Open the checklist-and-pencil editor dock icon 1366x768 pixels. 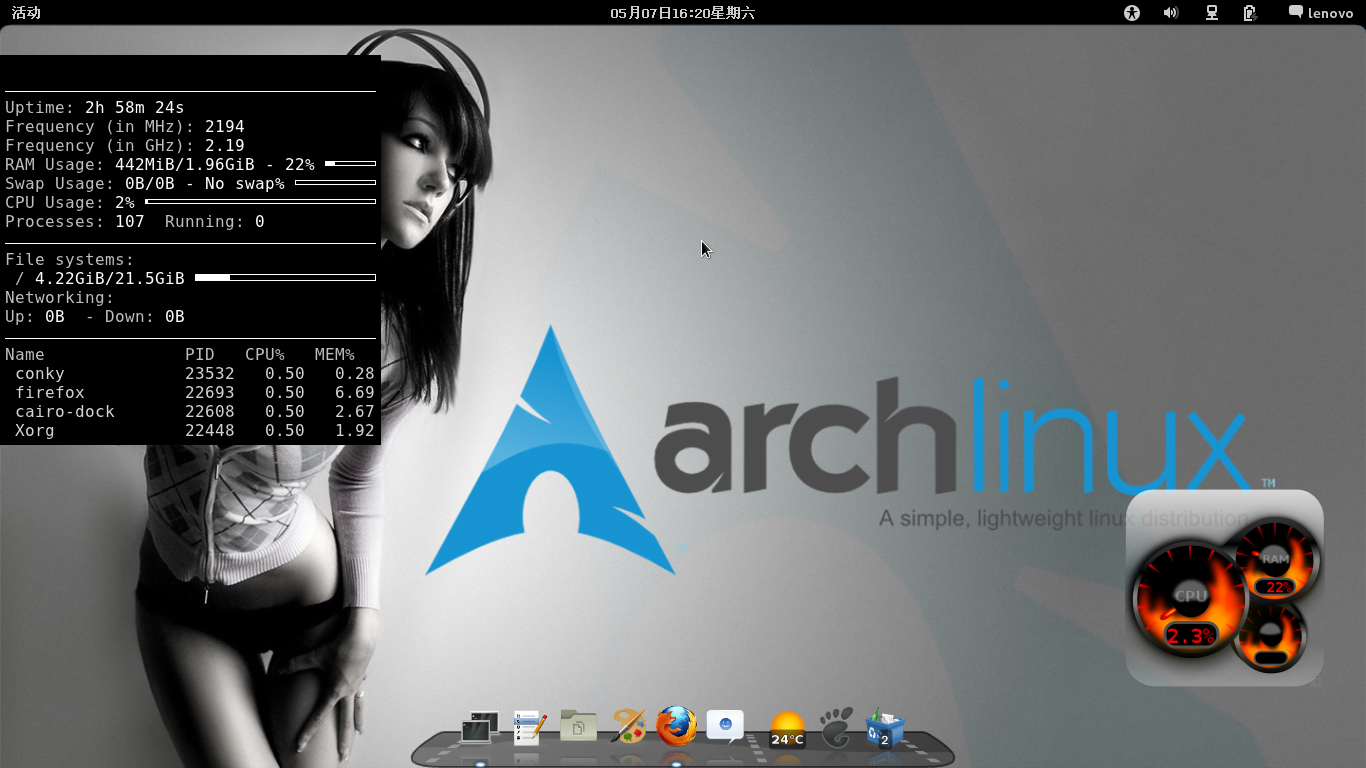529,728
